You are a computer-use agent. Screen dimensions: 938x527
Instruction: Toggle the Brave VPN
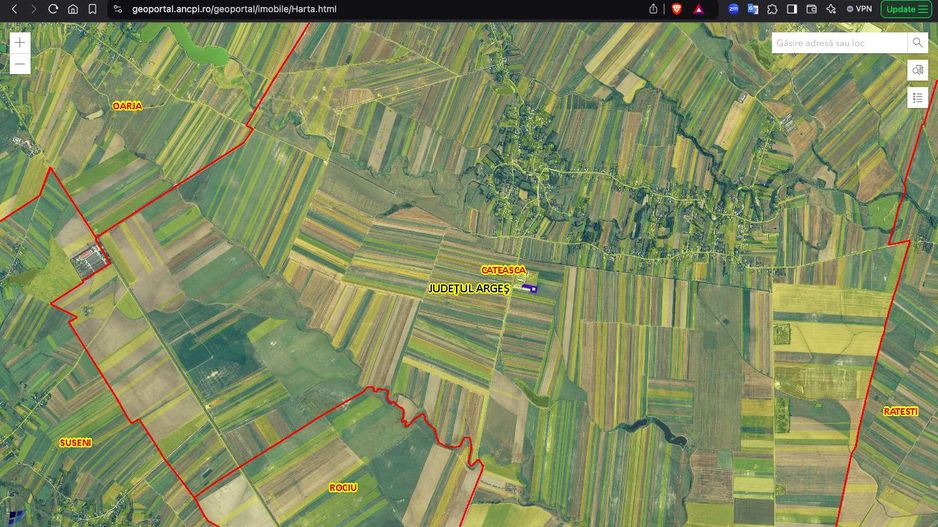point(859,9)
